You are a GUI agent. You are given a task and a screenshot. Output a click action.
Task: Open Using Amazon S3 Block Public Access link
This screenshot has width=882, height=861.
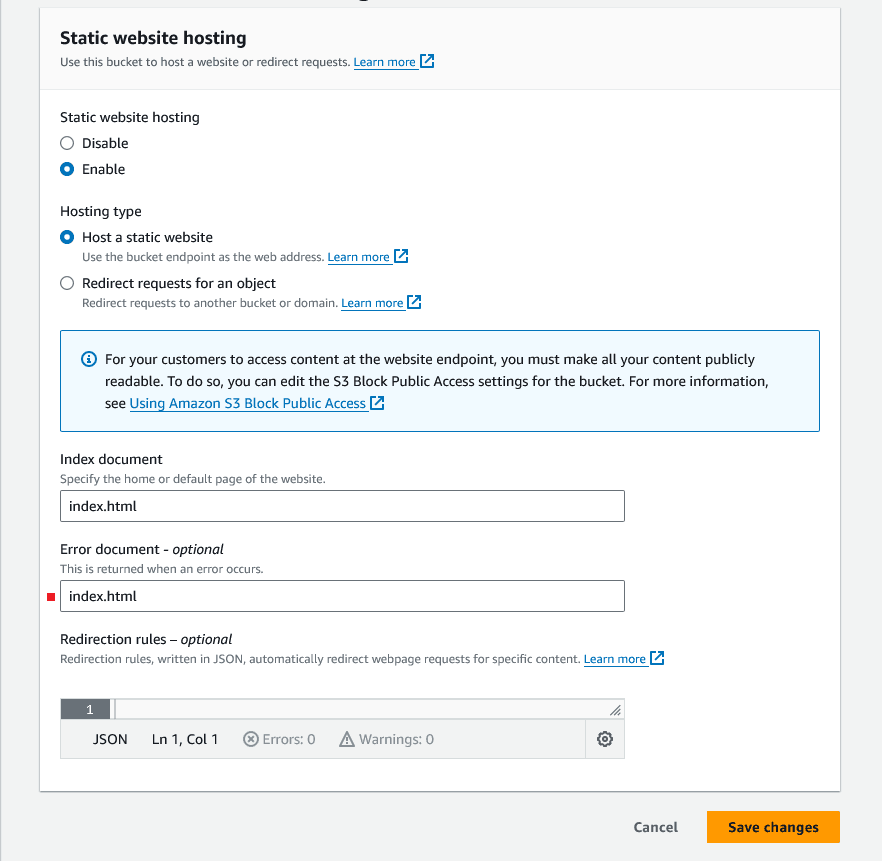pos(249,403)
